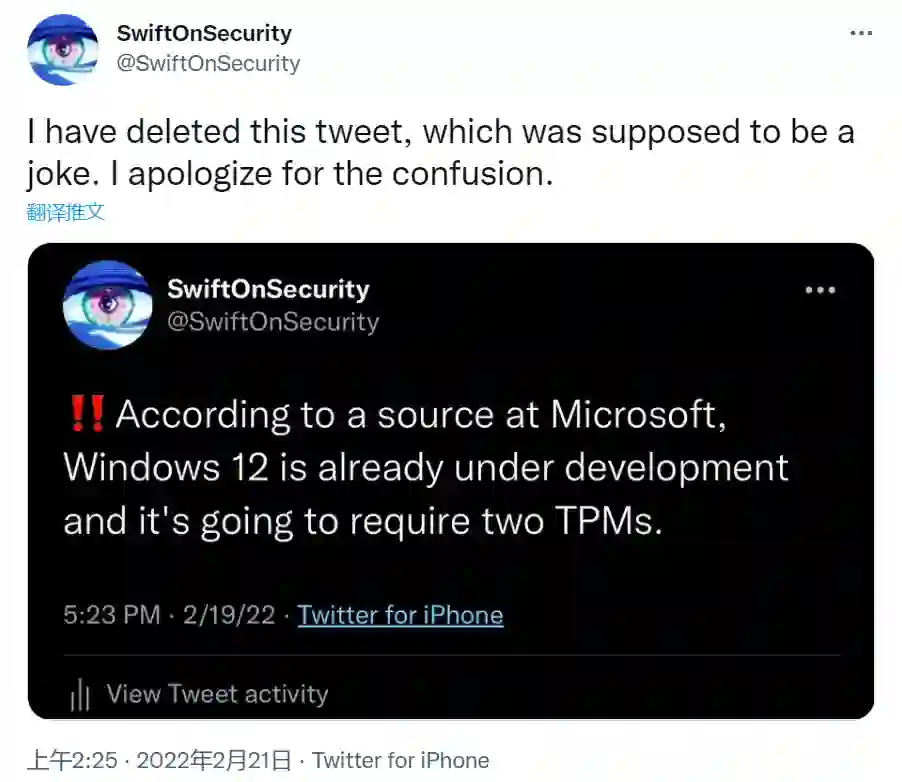
Task: Click the @SwiftOnSecurity handle in the quoted tweet
Action: click(x=273, y=322)
